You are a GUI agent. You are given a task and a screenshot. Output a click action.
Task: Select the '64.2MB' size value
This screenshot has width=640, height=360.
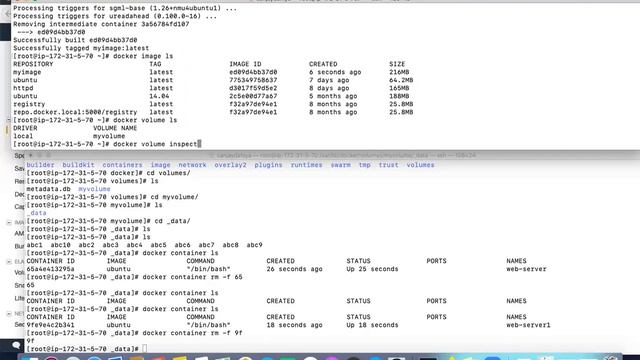[x=401, y=80]
